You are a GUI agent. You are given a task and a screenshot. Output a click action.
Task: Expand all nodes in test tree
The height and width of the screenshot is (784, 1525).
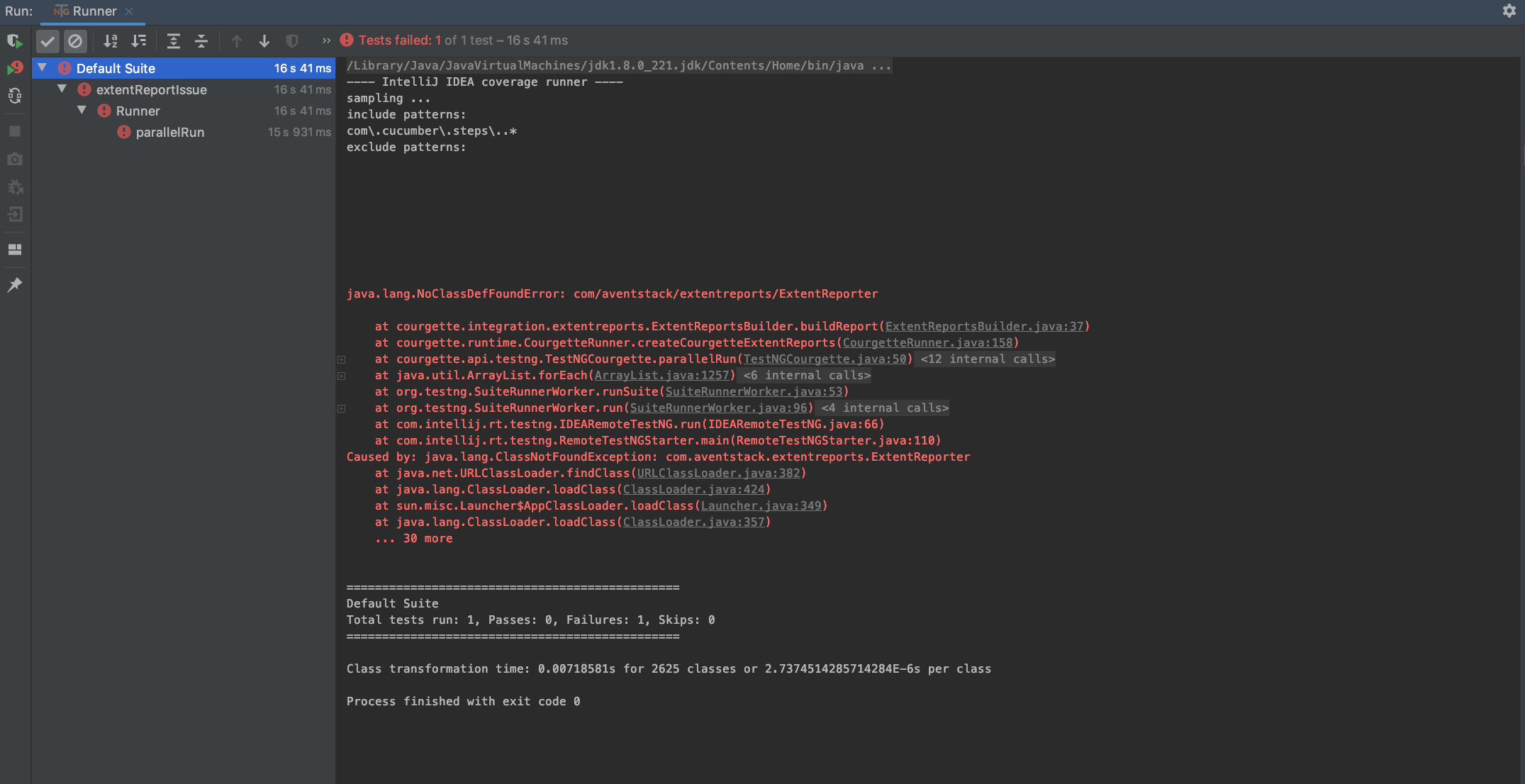(x=173, y=41)
